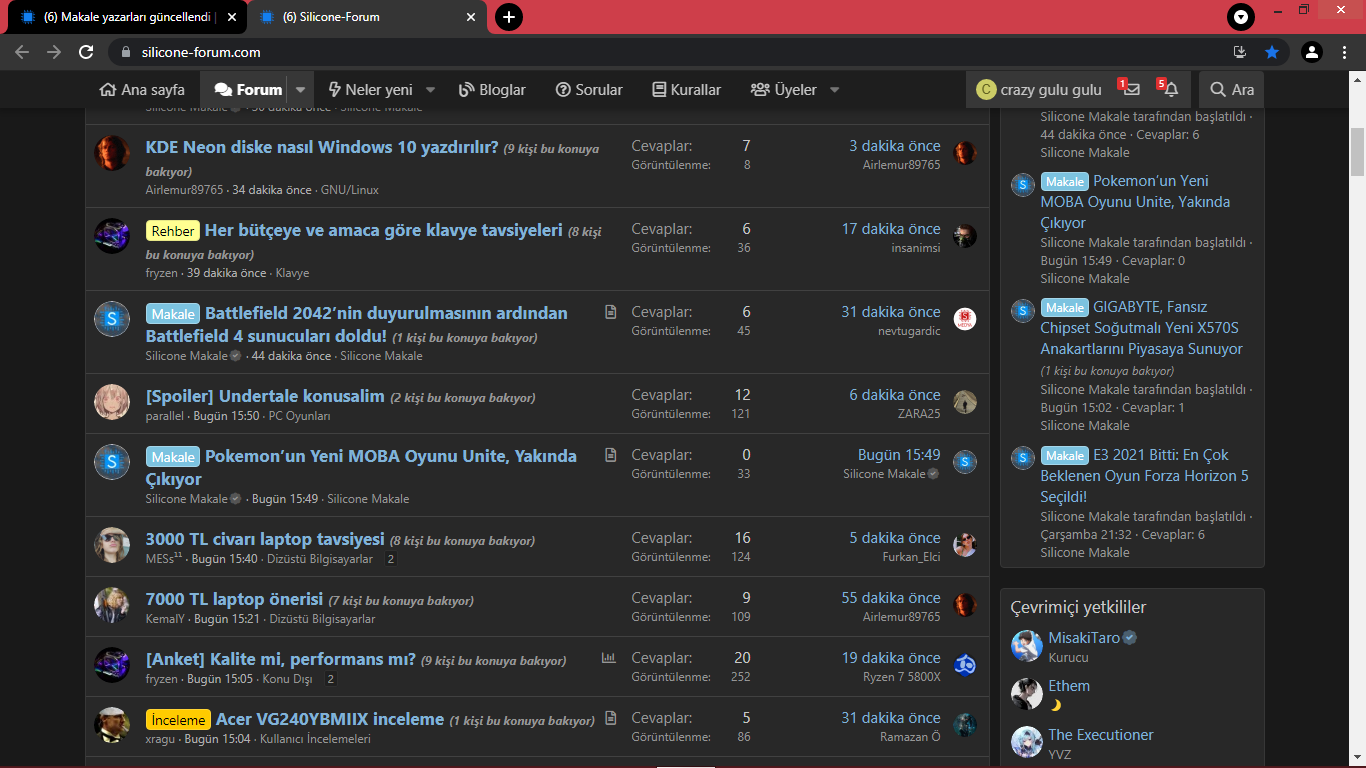
Task: Open KDE Neon diske Windows 10 thread
Action: tap(322, 147)
